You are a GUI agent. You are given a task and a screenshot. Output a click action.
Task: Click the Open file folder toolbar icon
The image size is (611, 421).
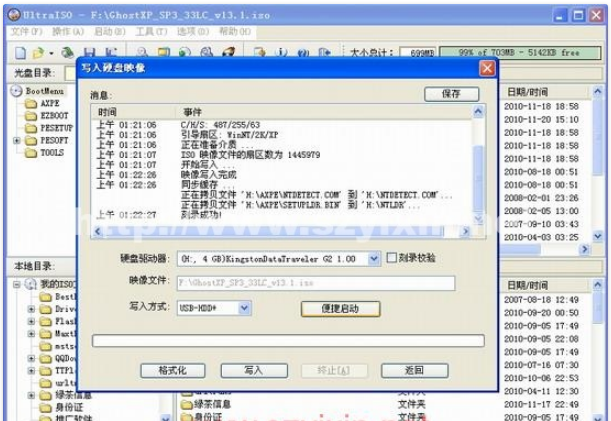click(38, 52)
